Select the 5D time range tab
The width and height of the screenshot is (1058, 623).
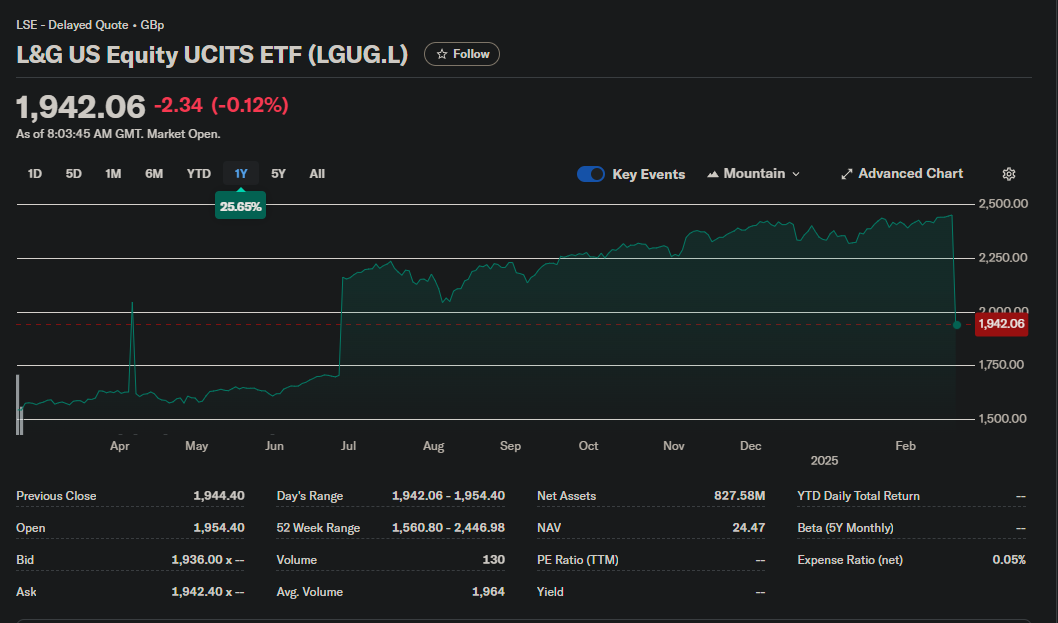[74, 174]
